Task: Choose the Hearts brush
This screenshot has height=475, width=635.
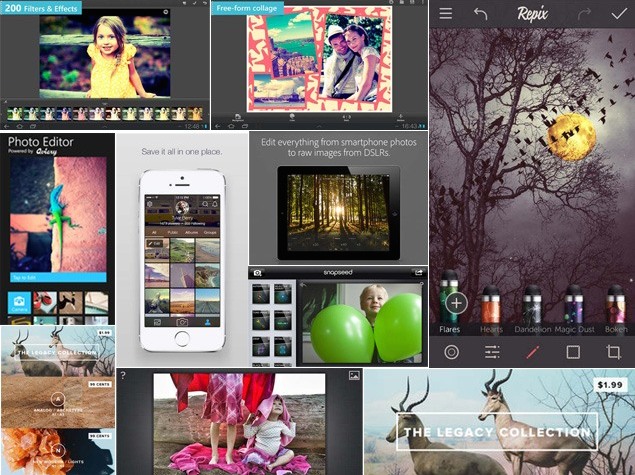Action: (491, 304)
